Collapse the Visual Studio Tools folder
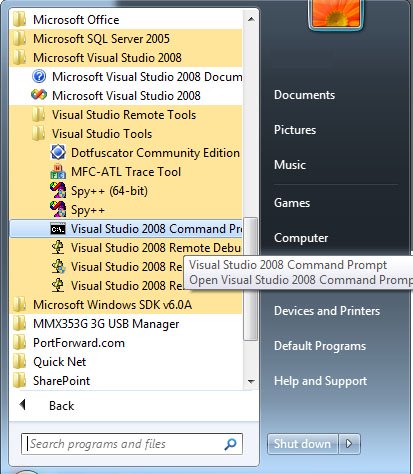 click(126, 134)
